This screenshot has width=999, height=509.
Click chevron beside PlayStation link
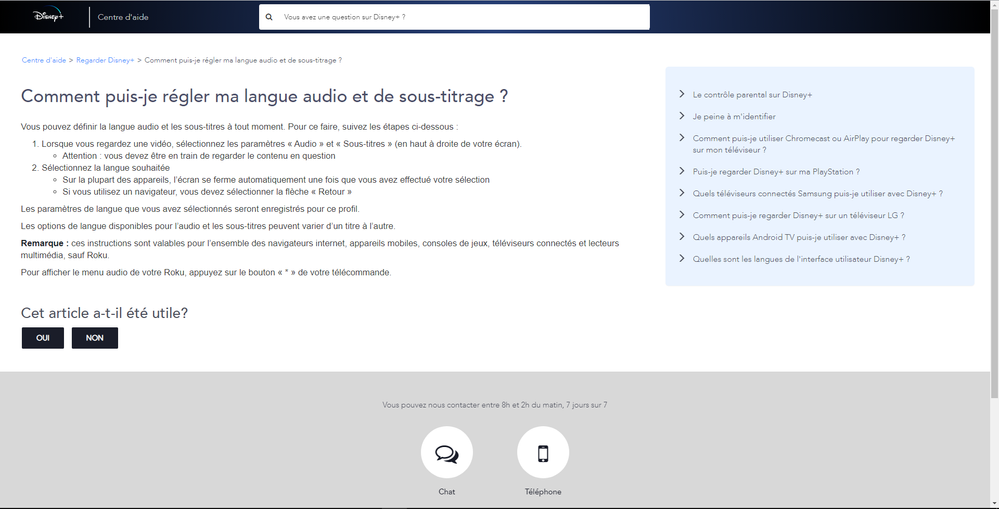681,171
